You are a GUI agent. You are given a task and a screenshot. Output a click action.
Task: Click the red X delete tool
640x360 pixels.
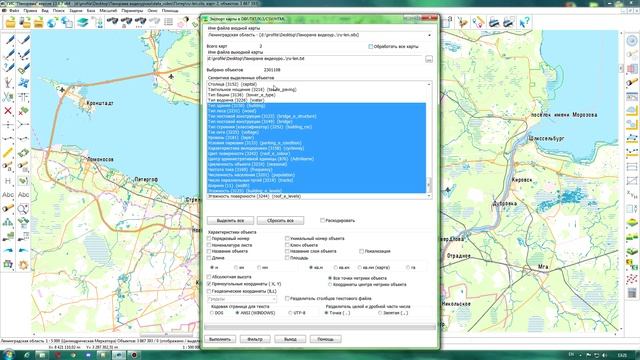[8, 111]
